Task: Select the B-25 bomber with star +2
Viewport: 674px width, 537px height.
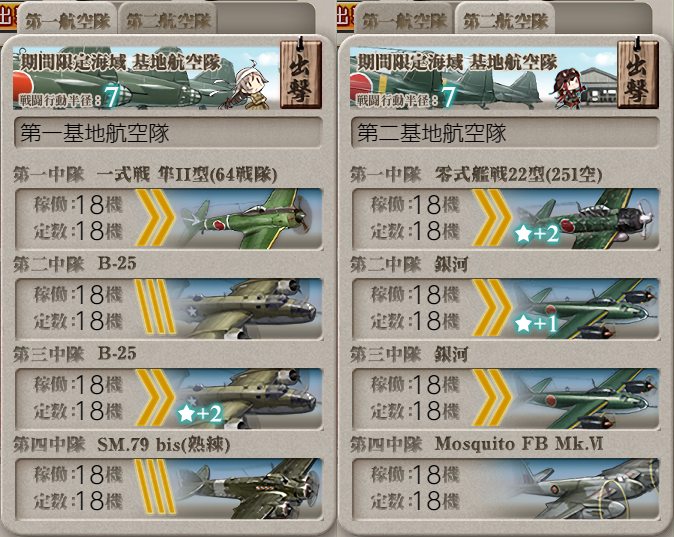Action: (x=247, y=399)
